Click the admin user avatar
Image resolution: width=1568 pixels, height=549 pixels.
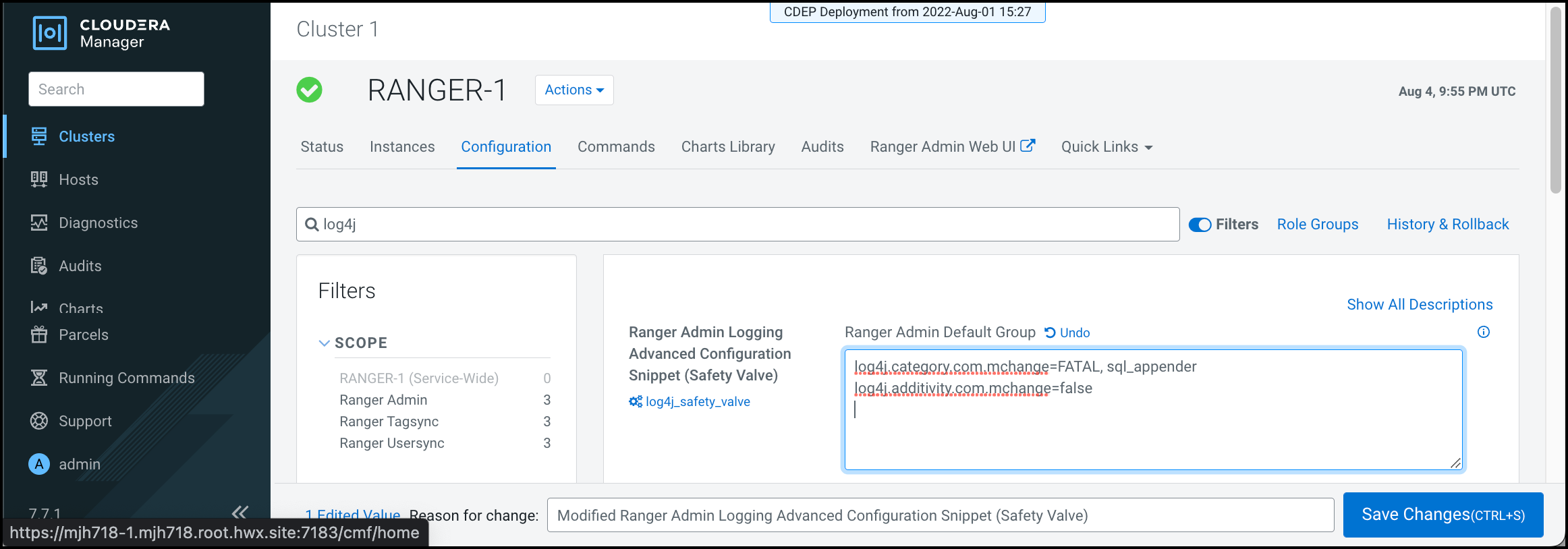click(39, 464)
